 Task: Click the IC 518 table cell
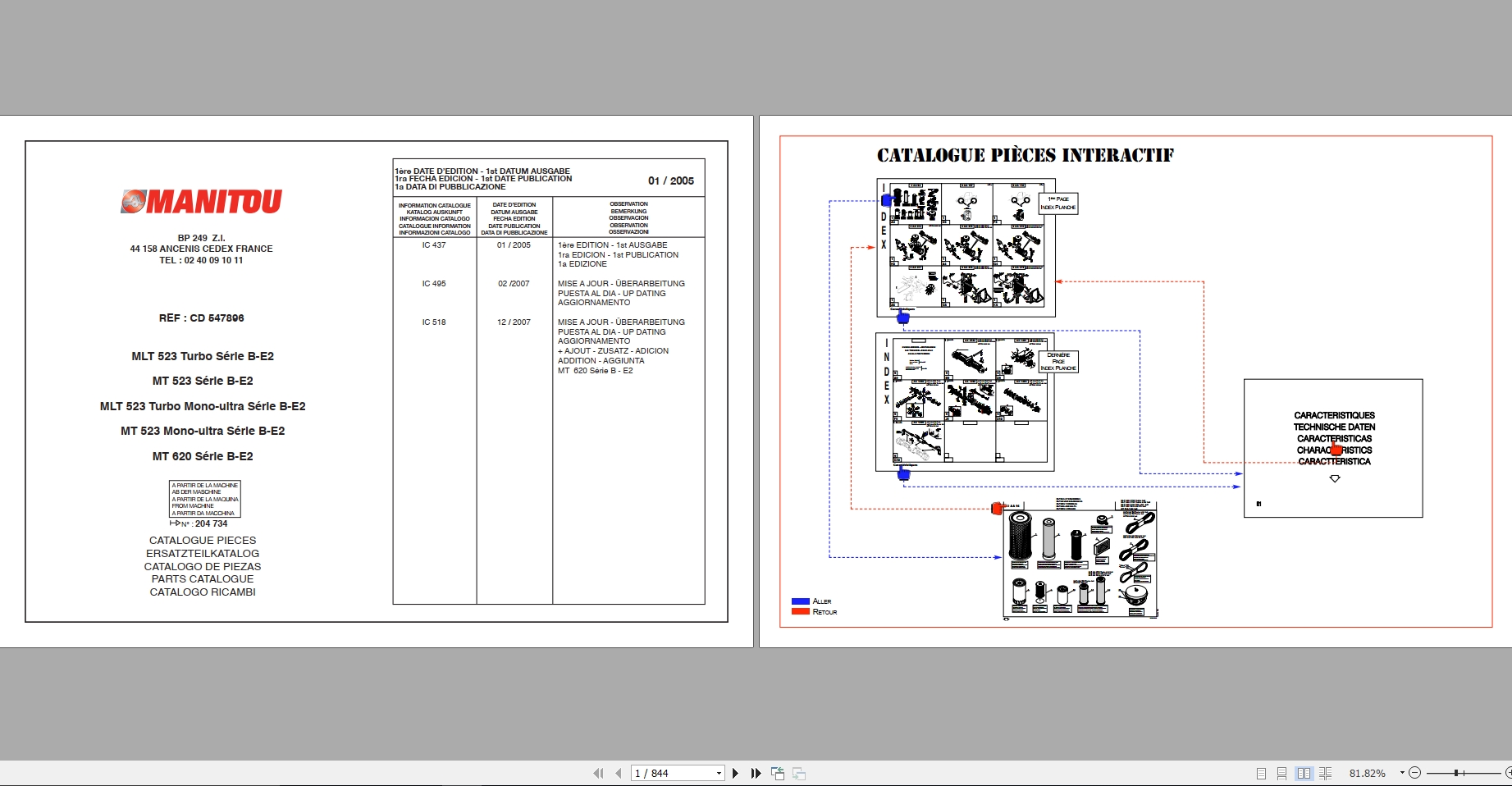point(434,322)
